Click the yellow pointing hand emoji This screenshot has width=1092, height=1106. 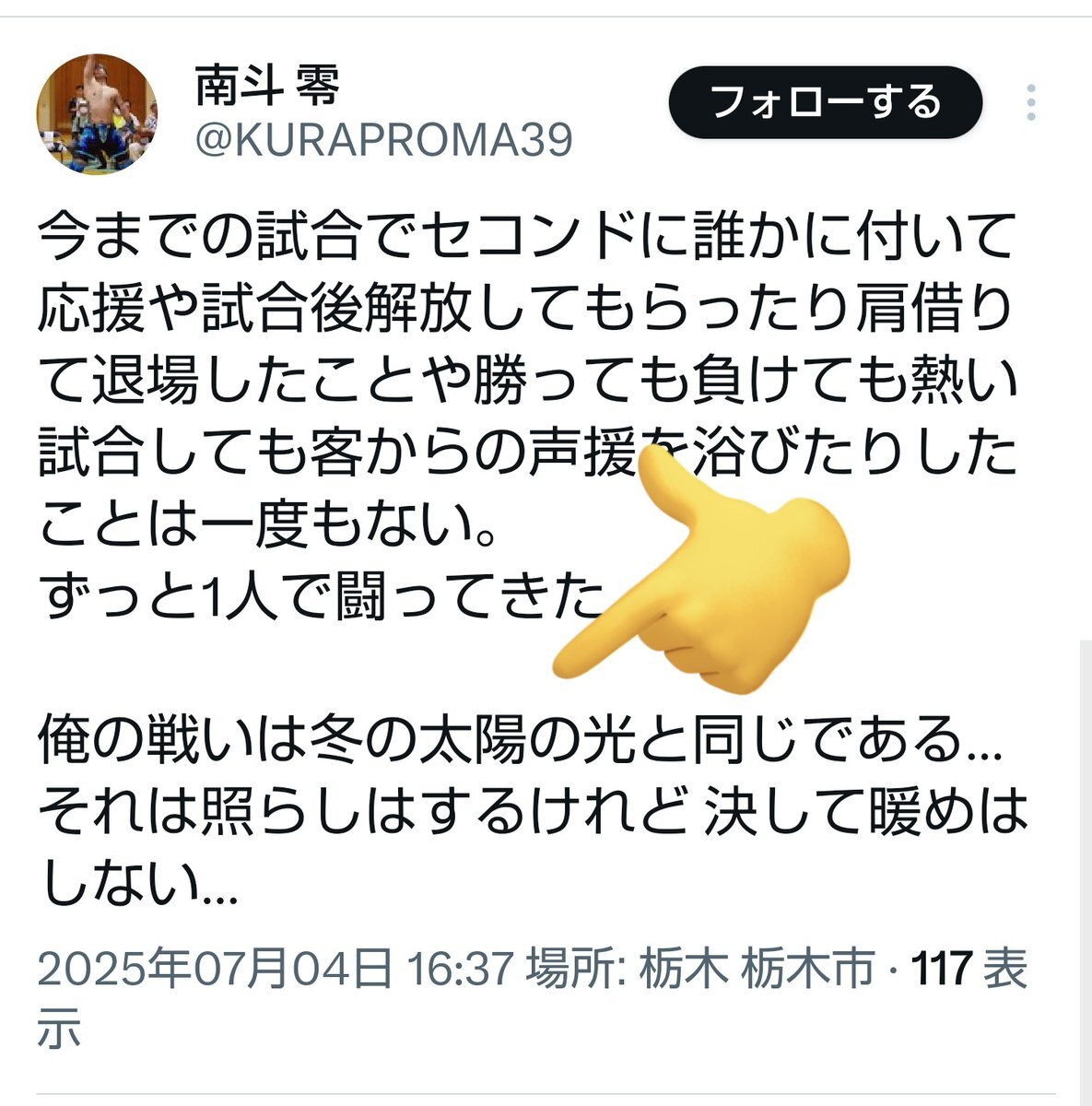pos(700,570)
